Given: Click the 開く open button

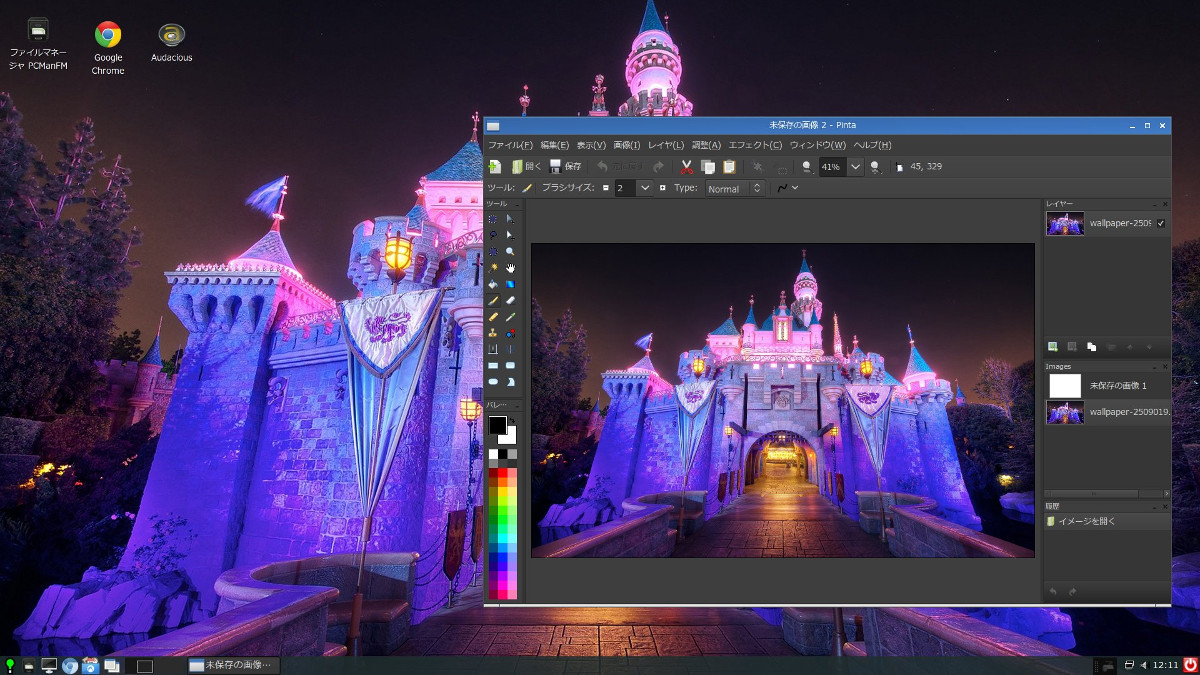Looking at the screenshot, I should (x=526, y=167).
